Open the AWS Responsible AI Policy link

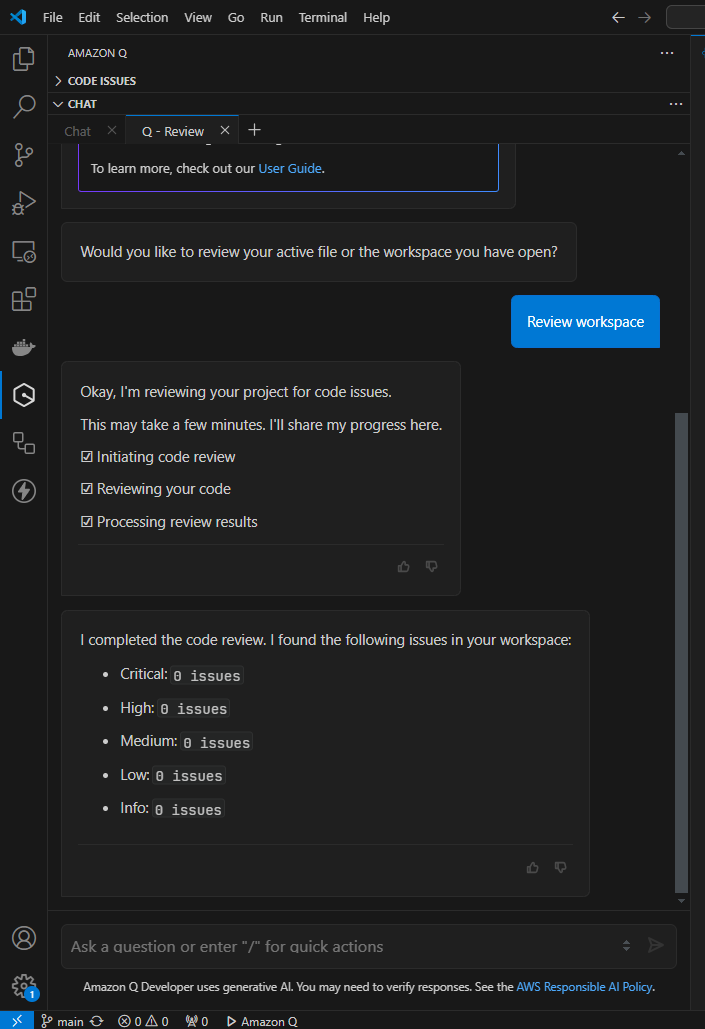(x=584, y=987)
